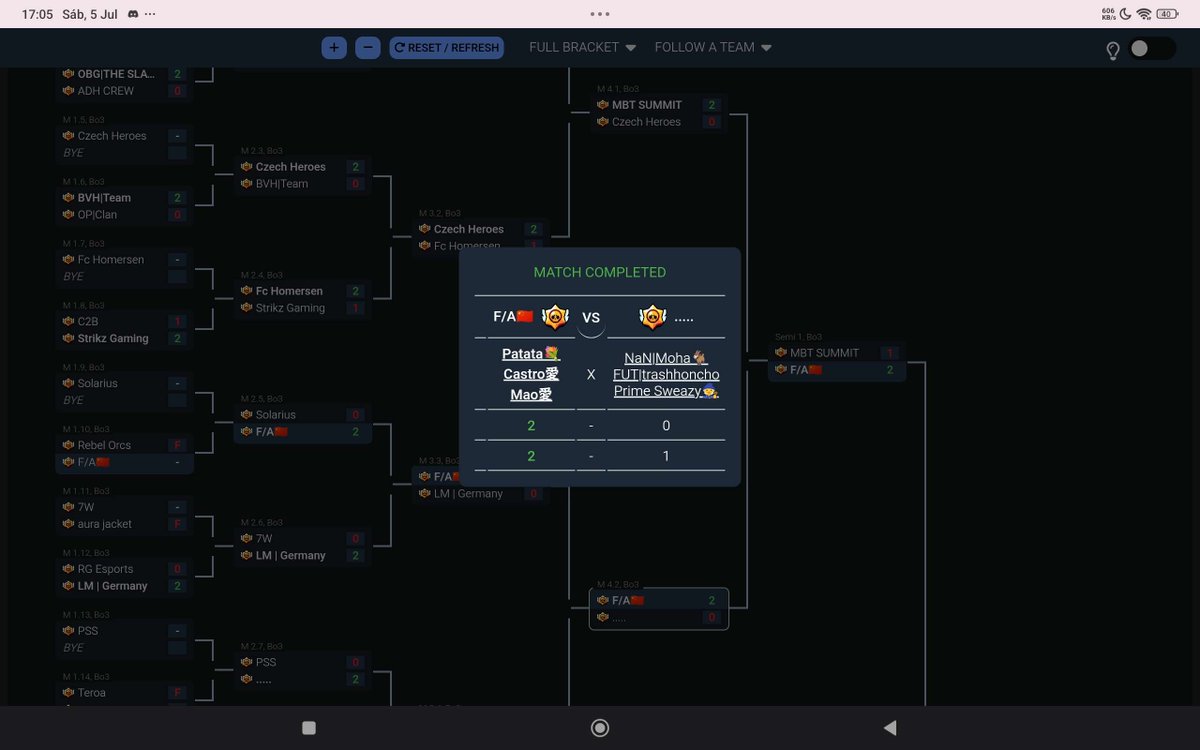Toggle the dark mode switch

pos(1152,48)
